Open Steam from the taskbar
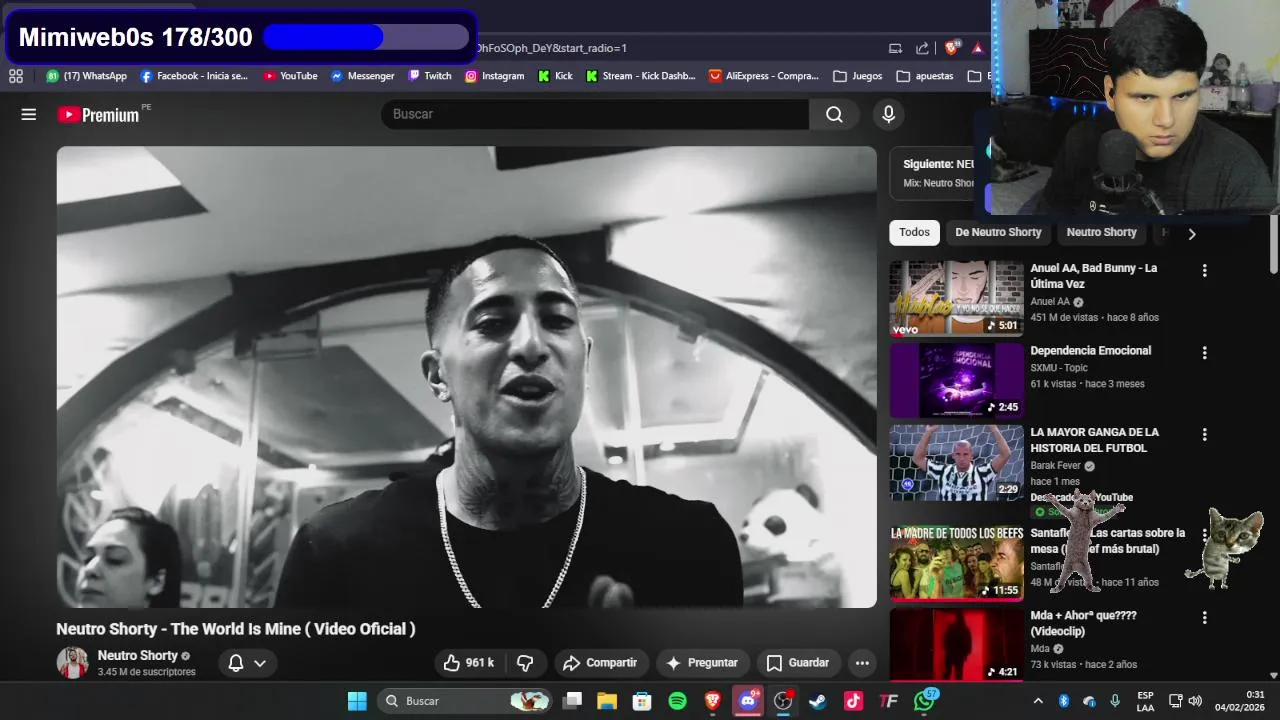The width and height of the screenshot is (1280, 720). pos(818,701)
